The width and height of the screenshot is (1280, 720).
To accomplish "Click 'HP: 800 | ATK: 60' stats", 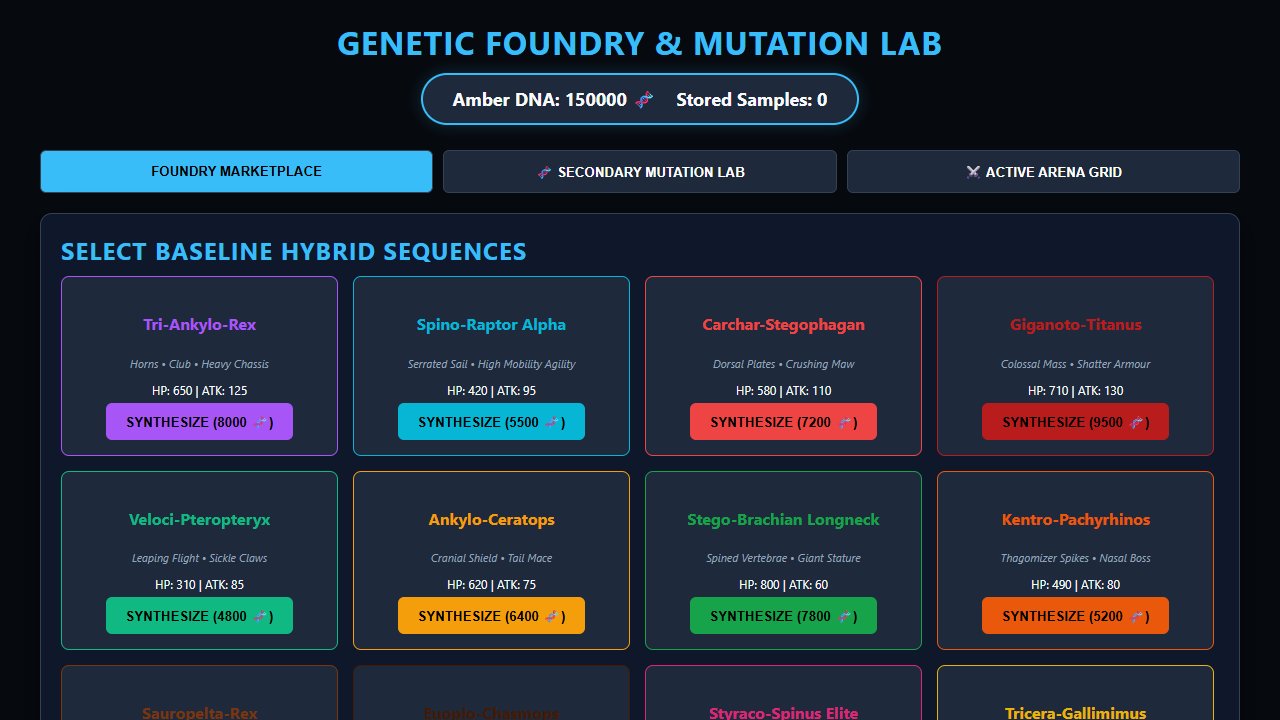I will pyautogui.click(x=783, y=585).
